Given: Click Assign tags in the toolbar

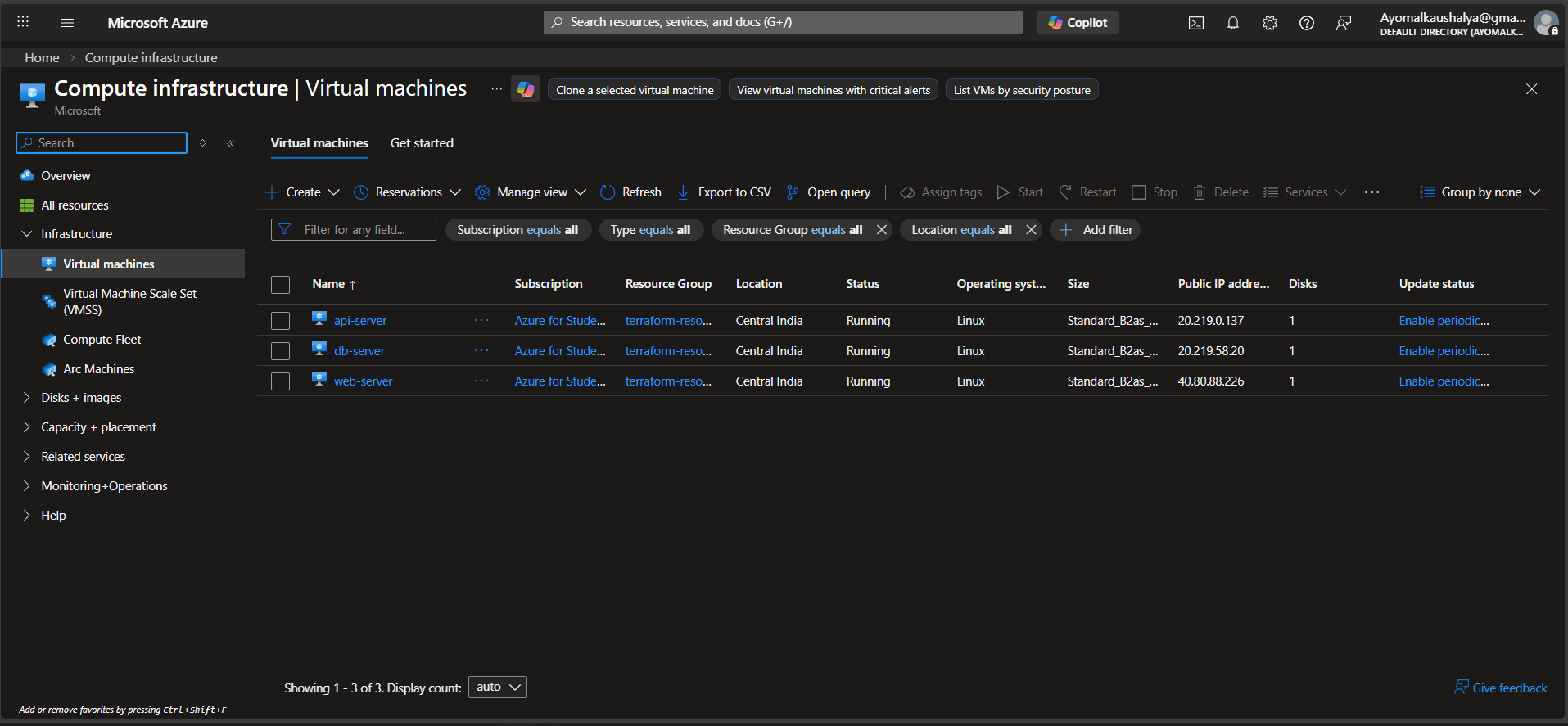Looking at the screenshot, I should coord(941,192).
